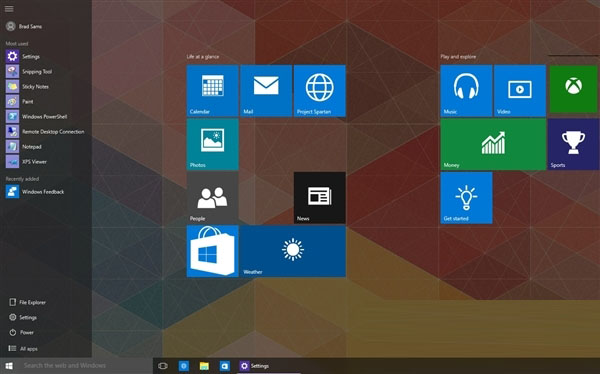The width and height of the screenshot is (600, 374).
Task: Open the Store shopping bag tile
Action: point(212,251)
